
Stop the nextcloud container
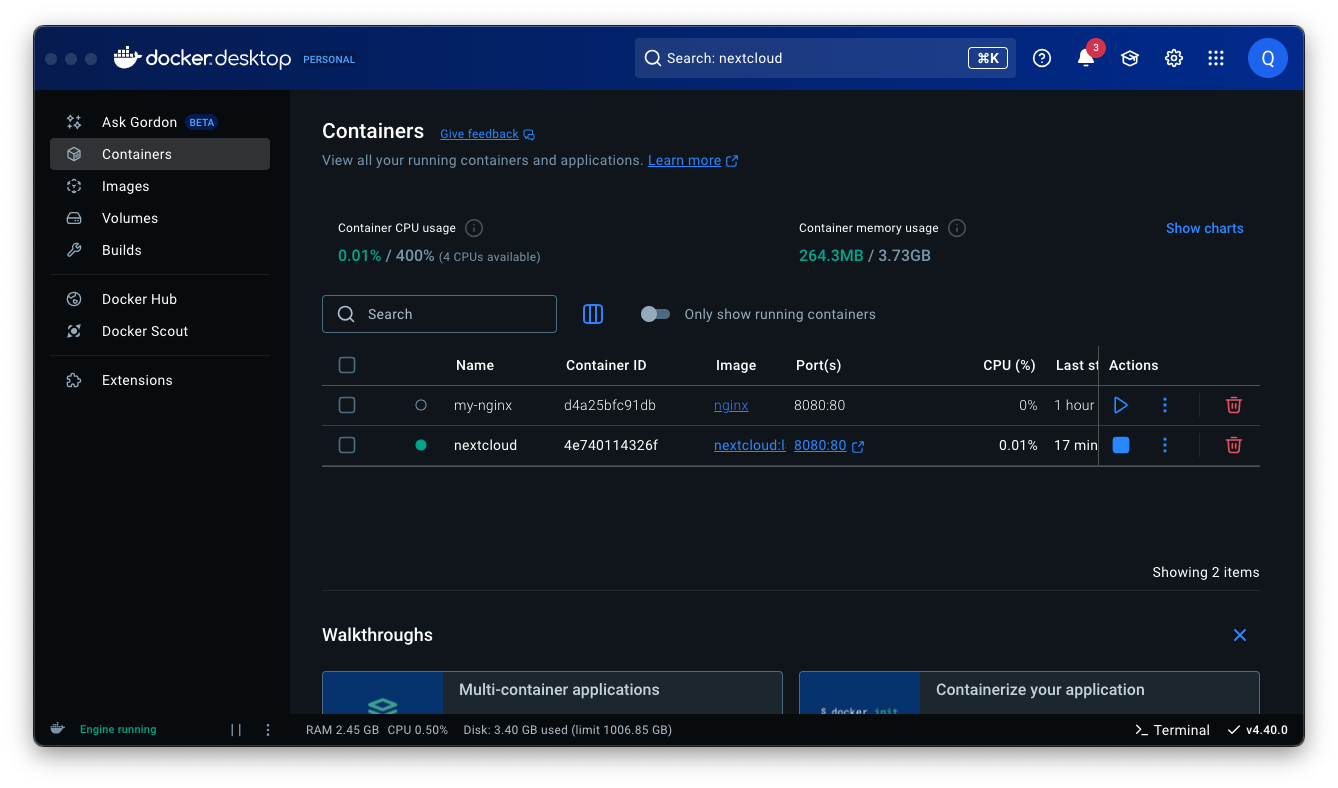pyautogui.click(x=1121, y=445)
